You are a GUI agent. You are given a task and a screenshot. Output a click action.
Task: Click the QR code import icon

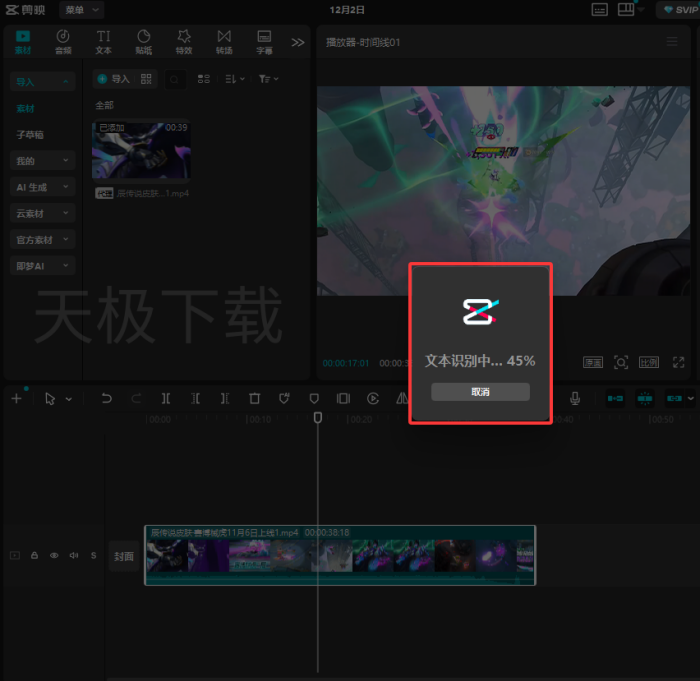(x=147, y=78)
